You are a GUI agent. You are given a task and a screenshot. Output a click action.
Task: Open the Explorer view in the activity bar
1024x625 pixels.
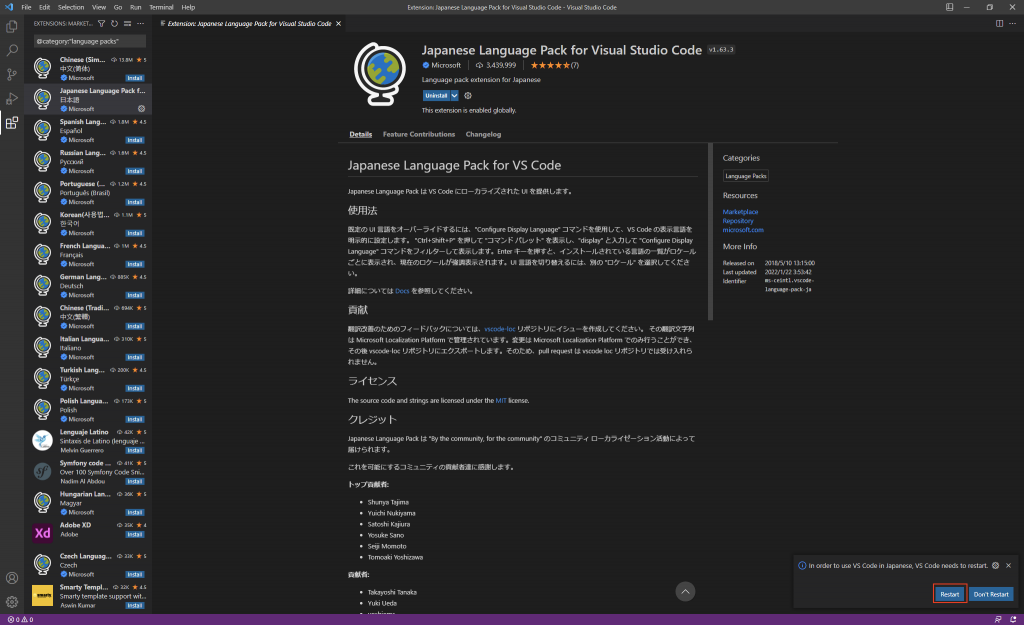pos(12,27)
